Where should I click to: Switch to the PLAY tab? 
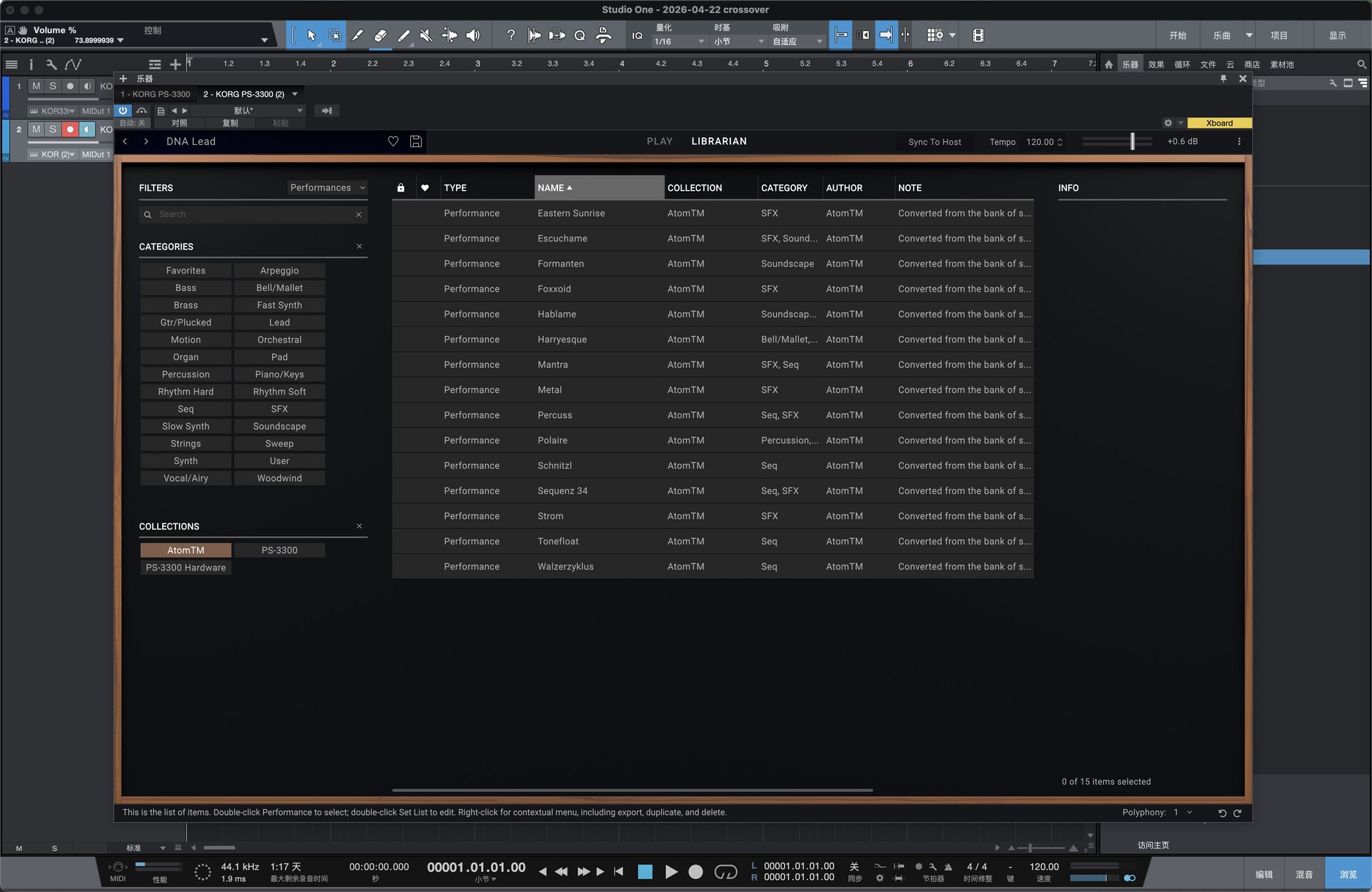659,142
